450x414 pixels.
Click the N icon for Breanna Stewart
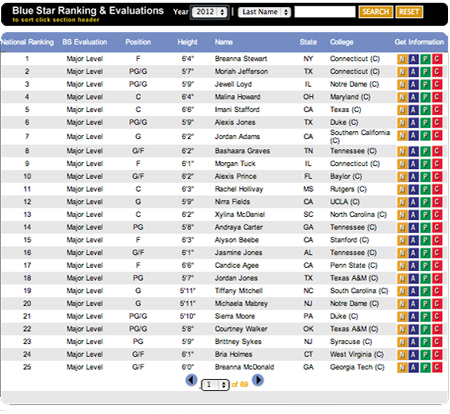coord(402,59)
